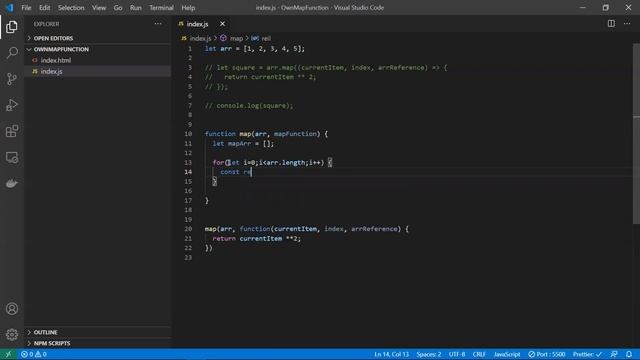The height and width of the screenshot is (360, 640).
Task: Open the Explorer view in activity bar
Action: pos(12,27)
